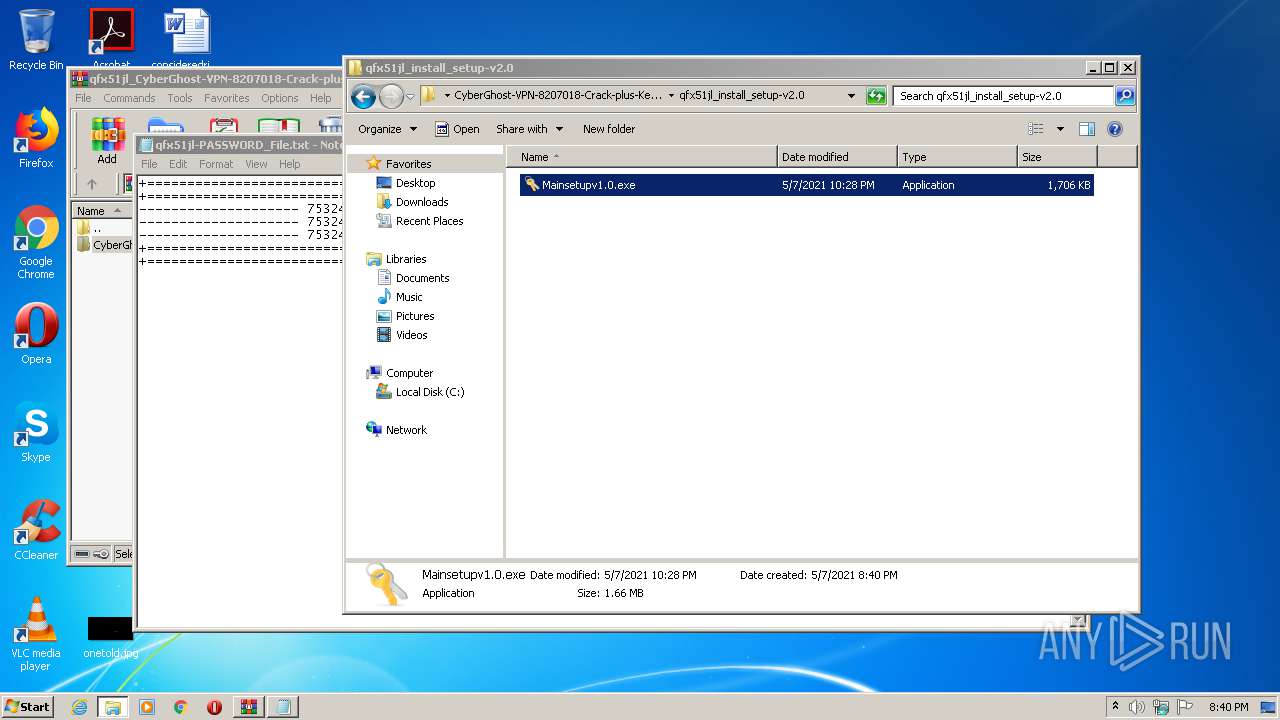Click the search magnifier icon

(x=1125, y=96)
